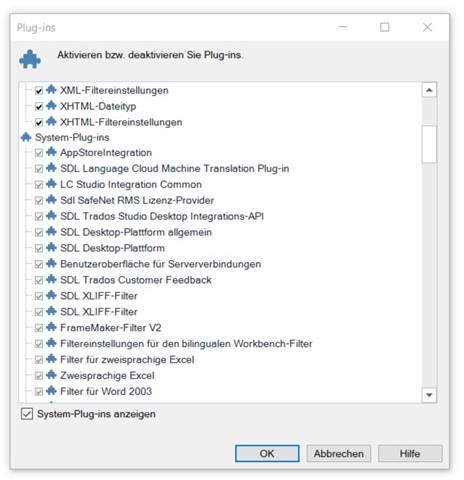Select the XML-Filtereinstellungen entry
This screenshot has width=464, height=480.
[114, 90]
